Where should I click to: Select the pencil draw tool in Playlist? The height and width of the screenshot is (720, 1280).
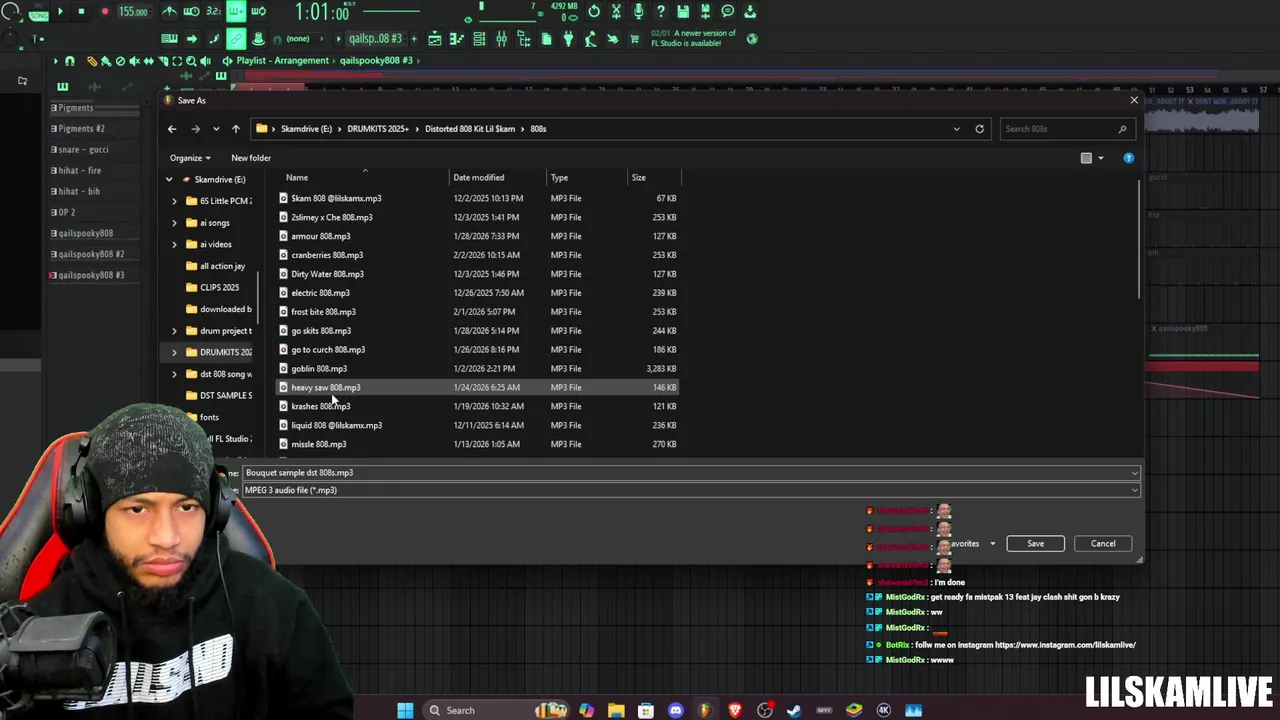(x=92, y=61)
